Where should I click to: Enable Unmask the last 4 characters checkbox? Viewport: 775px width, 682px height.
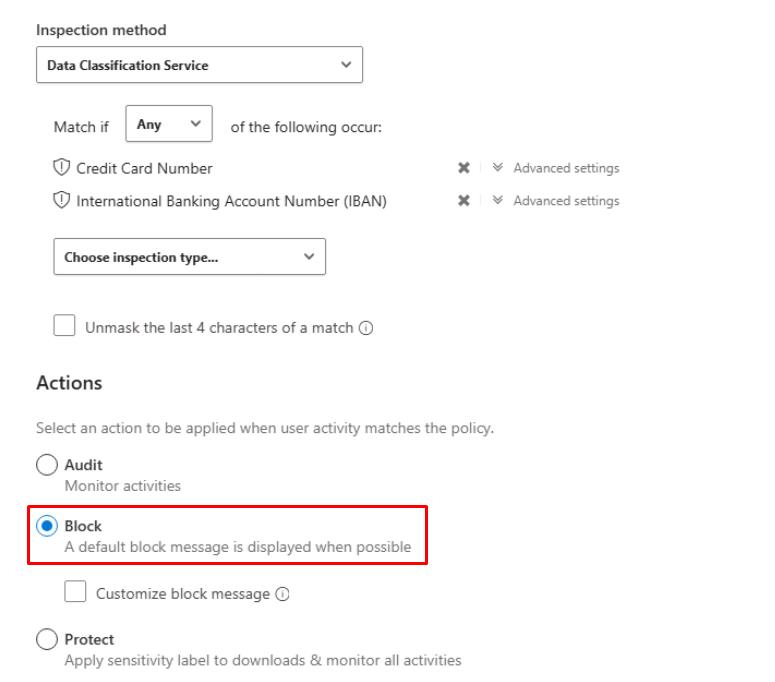tap(65, 326)
